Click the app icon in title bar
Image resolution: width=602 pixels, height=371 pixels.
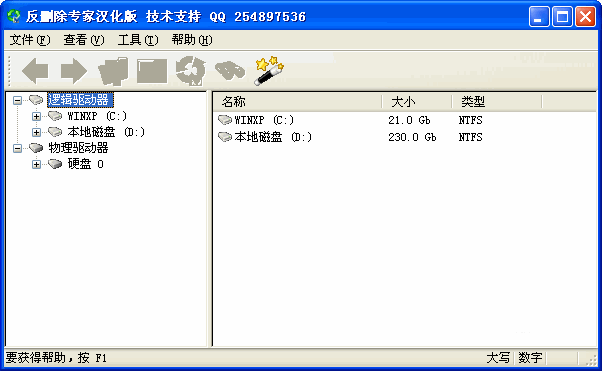(x=14, y=16)
